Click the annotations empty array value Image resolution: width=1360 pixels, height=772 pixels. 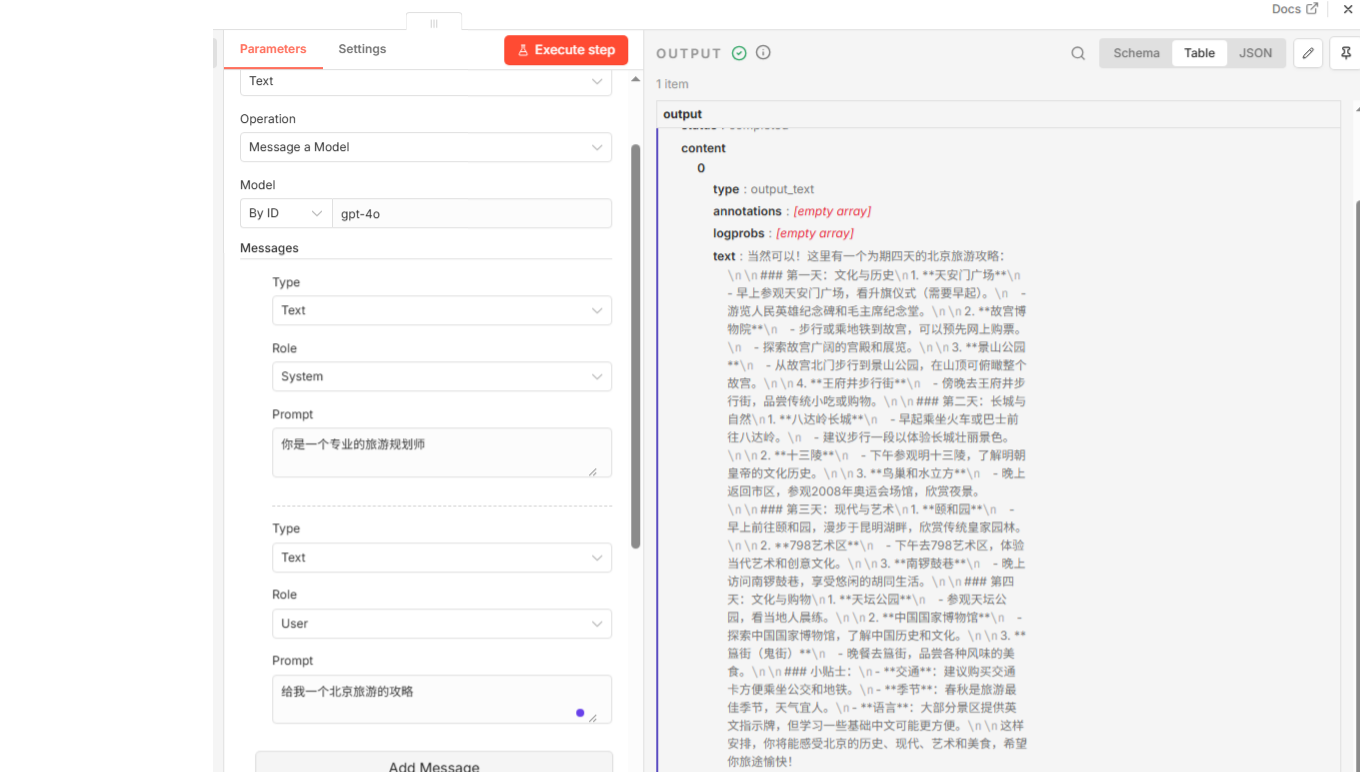pos(832,211)
